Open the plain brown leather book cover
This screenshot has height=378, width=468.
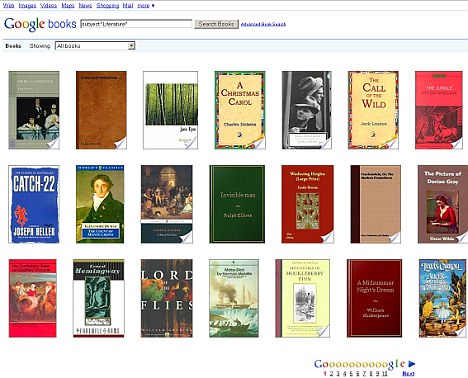tap(101, 110)
